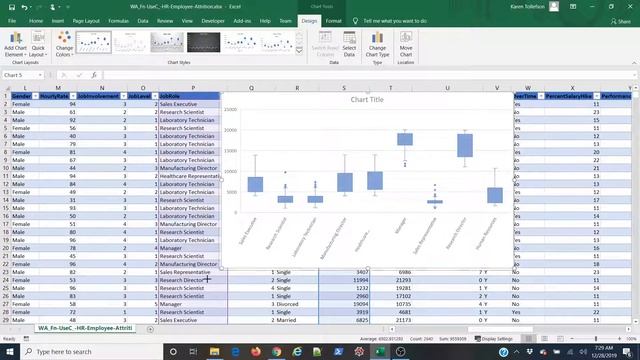Switch to Page Break Preview icon

click(560, 339)
